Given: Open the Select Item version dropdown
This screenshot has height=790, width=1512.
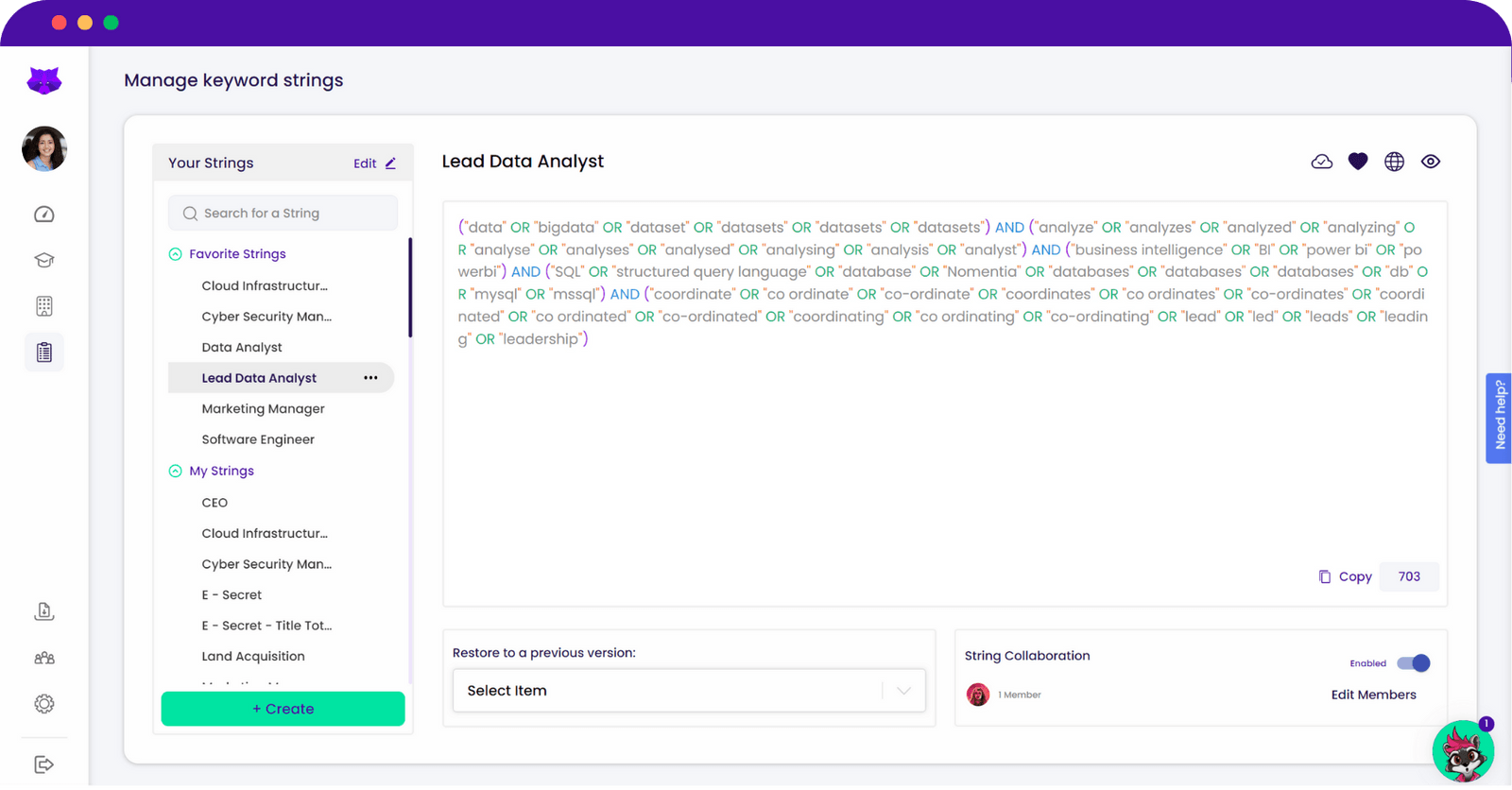Looking at the screenshot, I should pyautogui.click(x=689, y=691).
